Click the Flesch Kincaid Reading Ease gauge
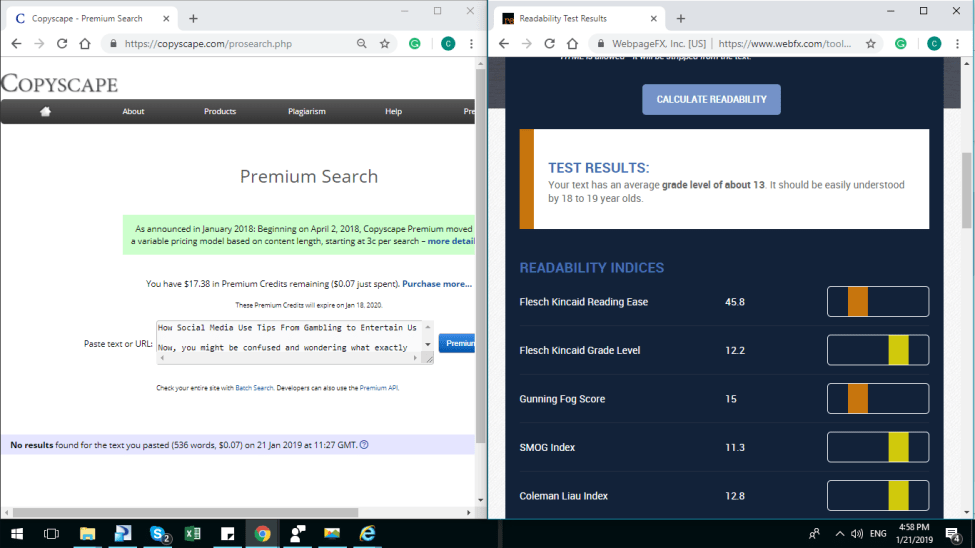This screenshot has height=548, width=975. pyautogui.click(x=878, y=302)
